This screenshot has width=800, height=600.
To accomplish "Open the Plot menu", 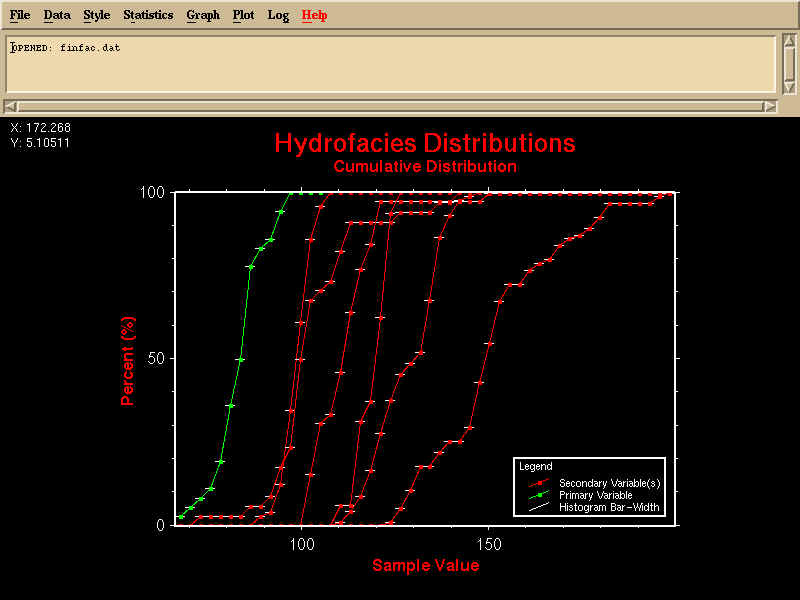I will [x=243, y=15].
